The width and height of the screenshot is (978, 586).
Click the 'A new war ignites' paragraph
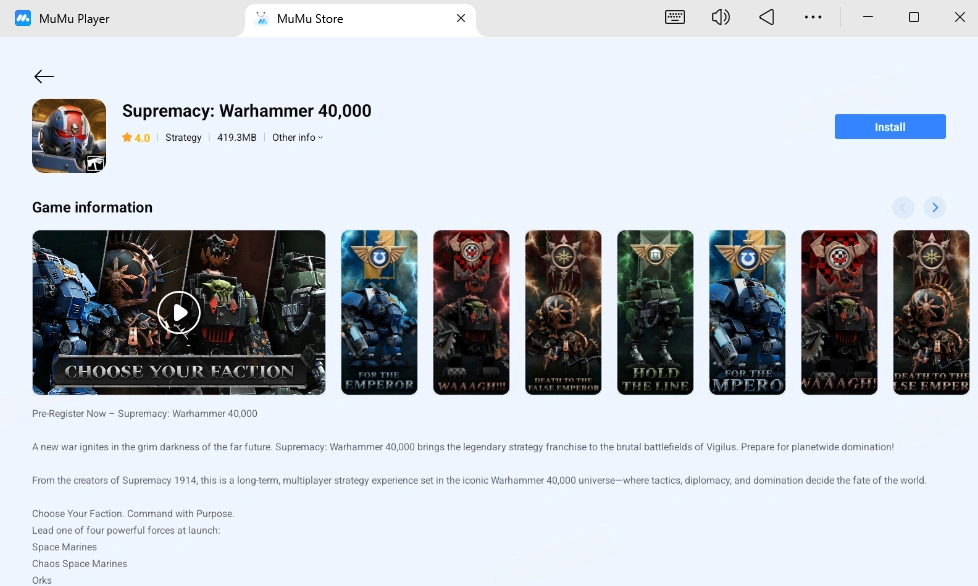[463, 447]
